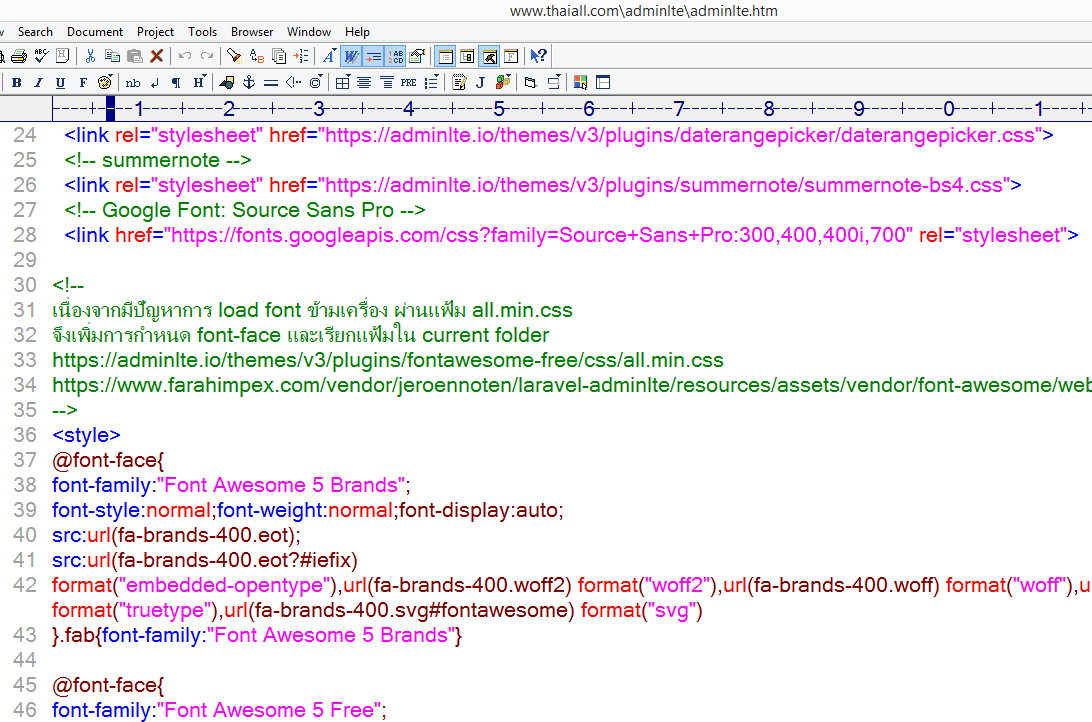
Task: Click the flashlight Find icon
Action: [x=234, y=56]
